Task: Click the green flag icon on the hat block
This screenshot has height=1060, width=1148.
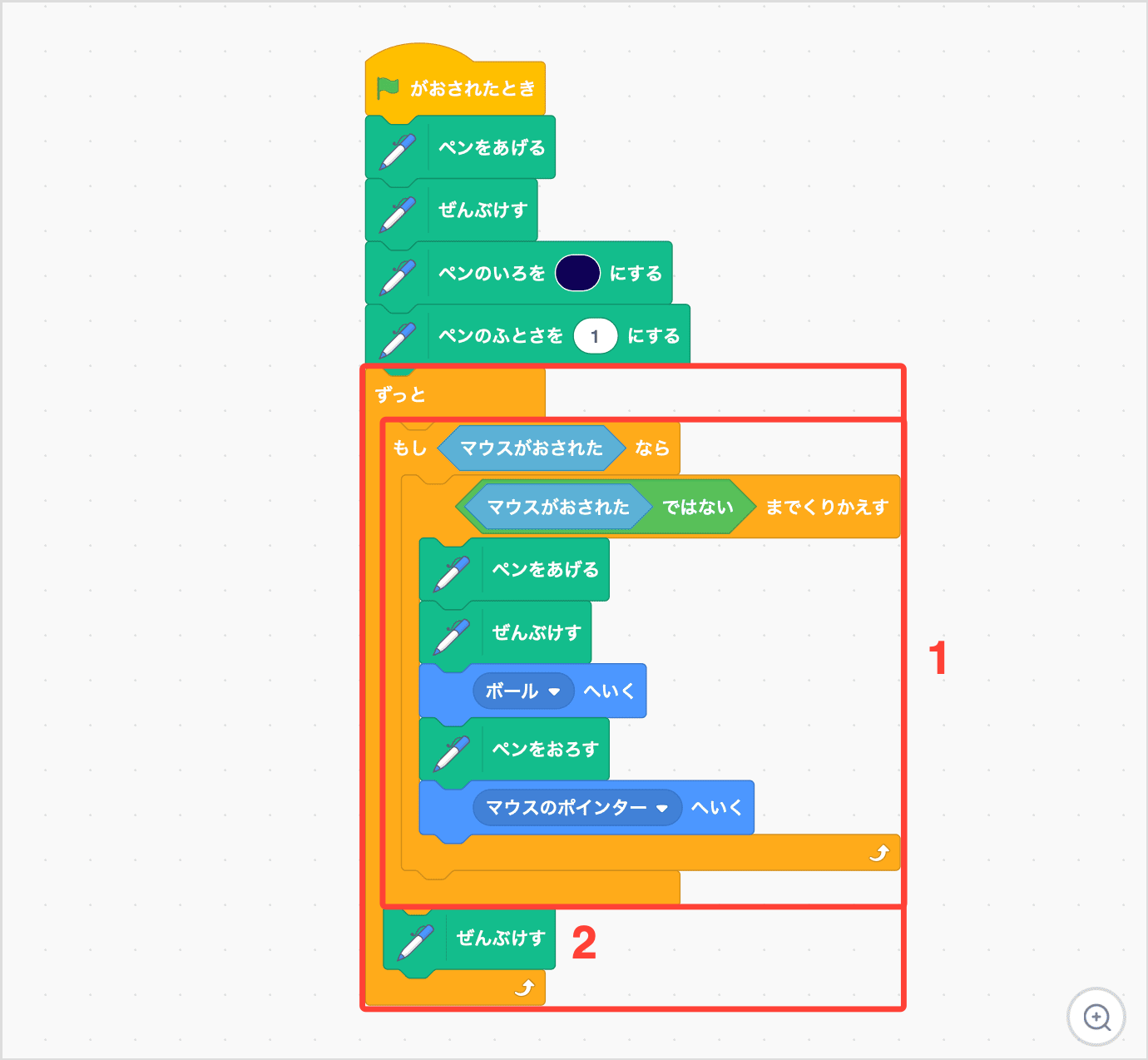Action: tap(388, 87)
